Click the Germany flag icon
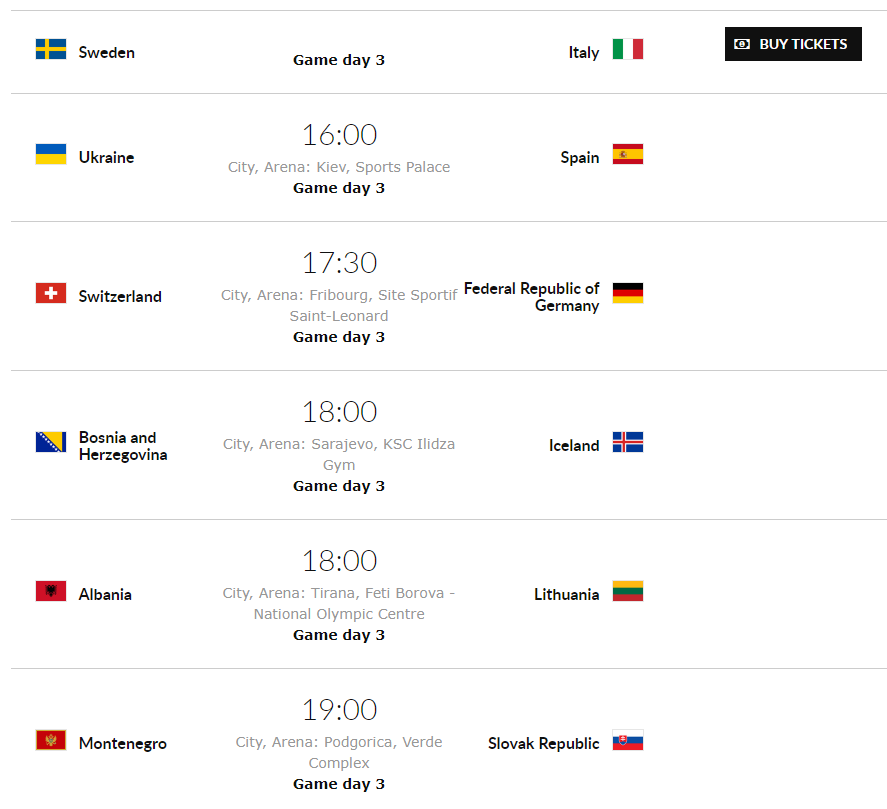The height and width of the screenshot is (809, 887). (x=628, y=293)
